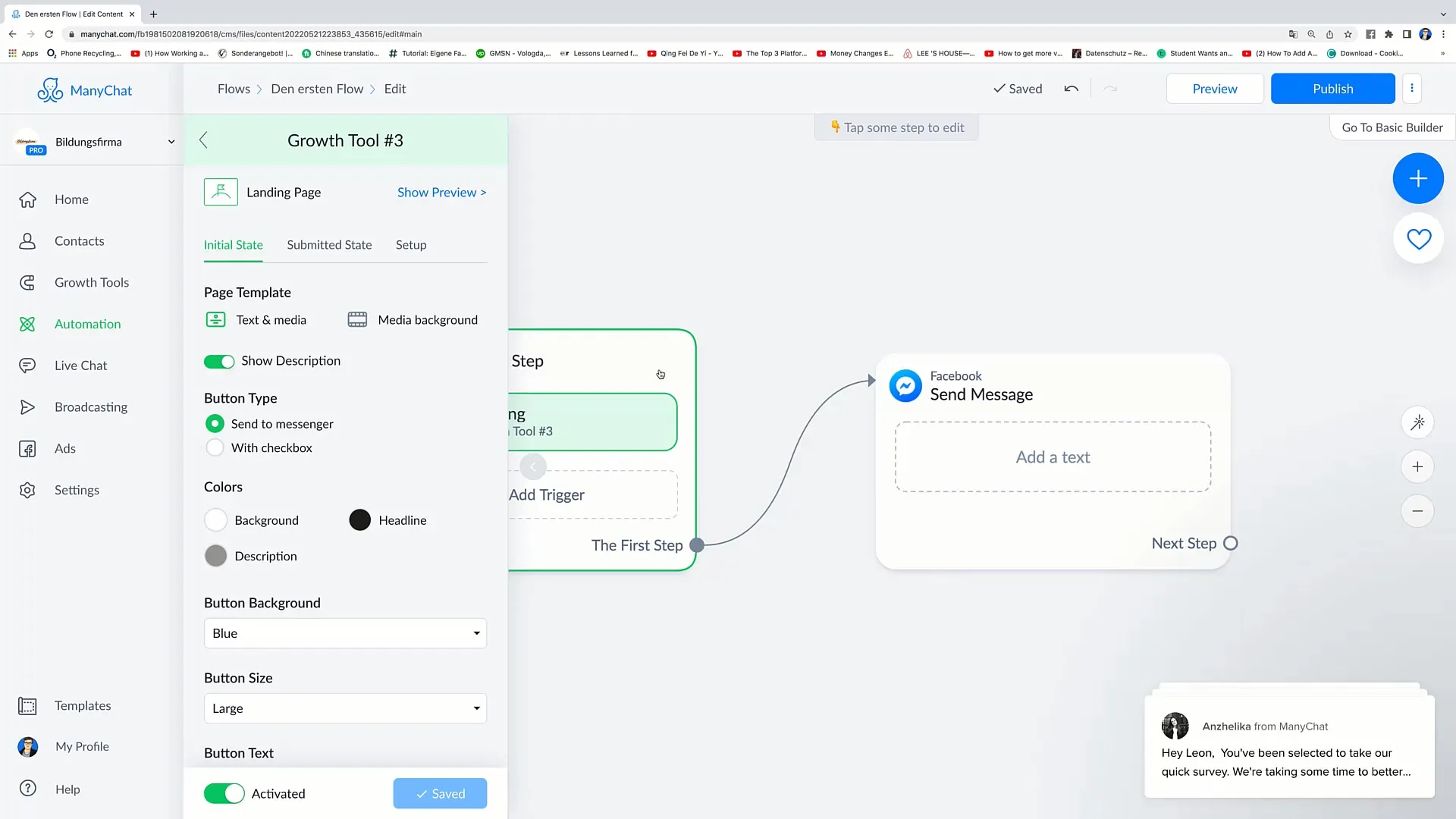The width and height of the screenshot is (1456, 819).
Task: Click the Growth Tools sidebar icon
Action: click(x=26, y=281)
